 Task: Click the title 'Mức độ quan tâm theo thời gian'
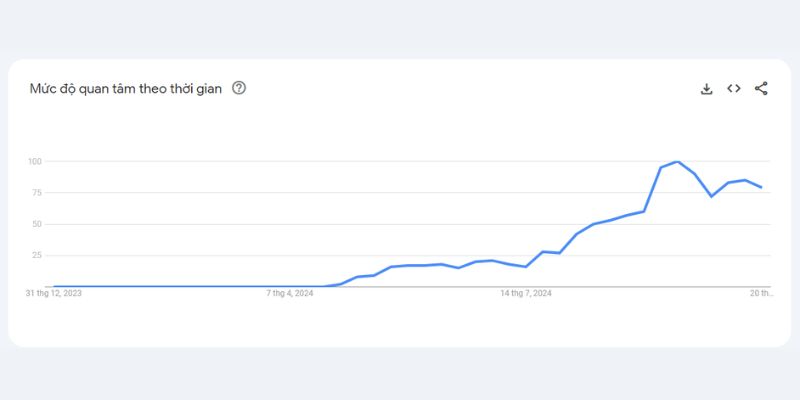click(124, 88)
